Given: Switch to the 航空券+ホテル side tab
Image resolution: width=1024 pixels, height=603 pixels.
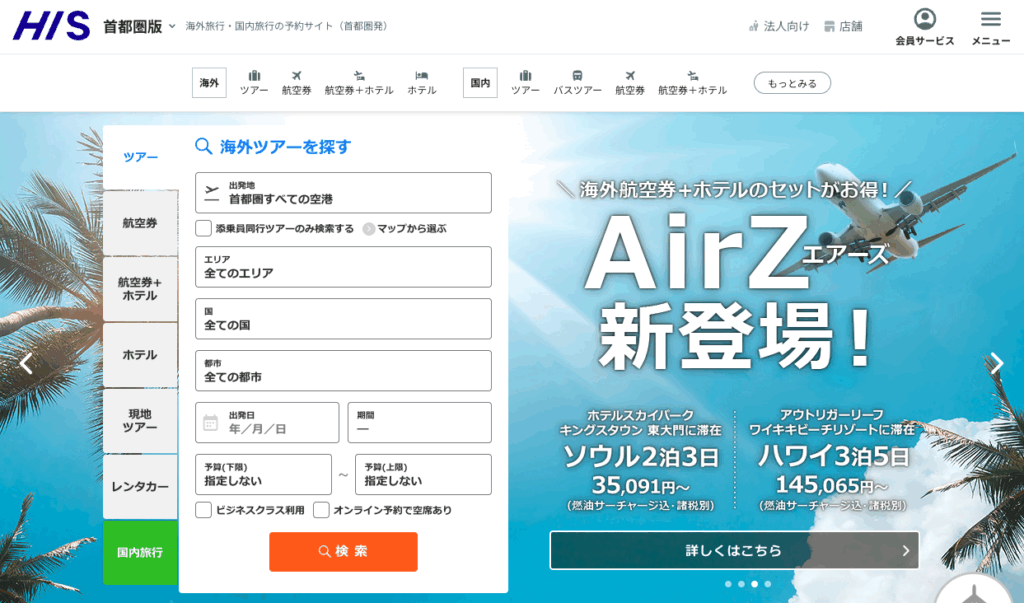Looking at the screenshot, I should (140, 289).
